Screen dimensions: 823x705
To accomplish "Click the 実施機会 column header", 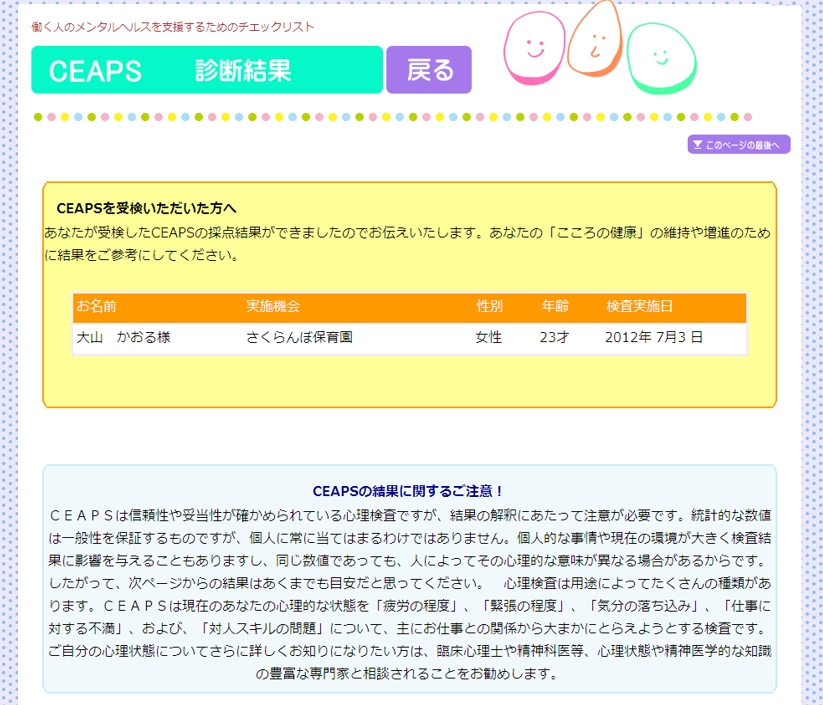I will tap(273, 306).
